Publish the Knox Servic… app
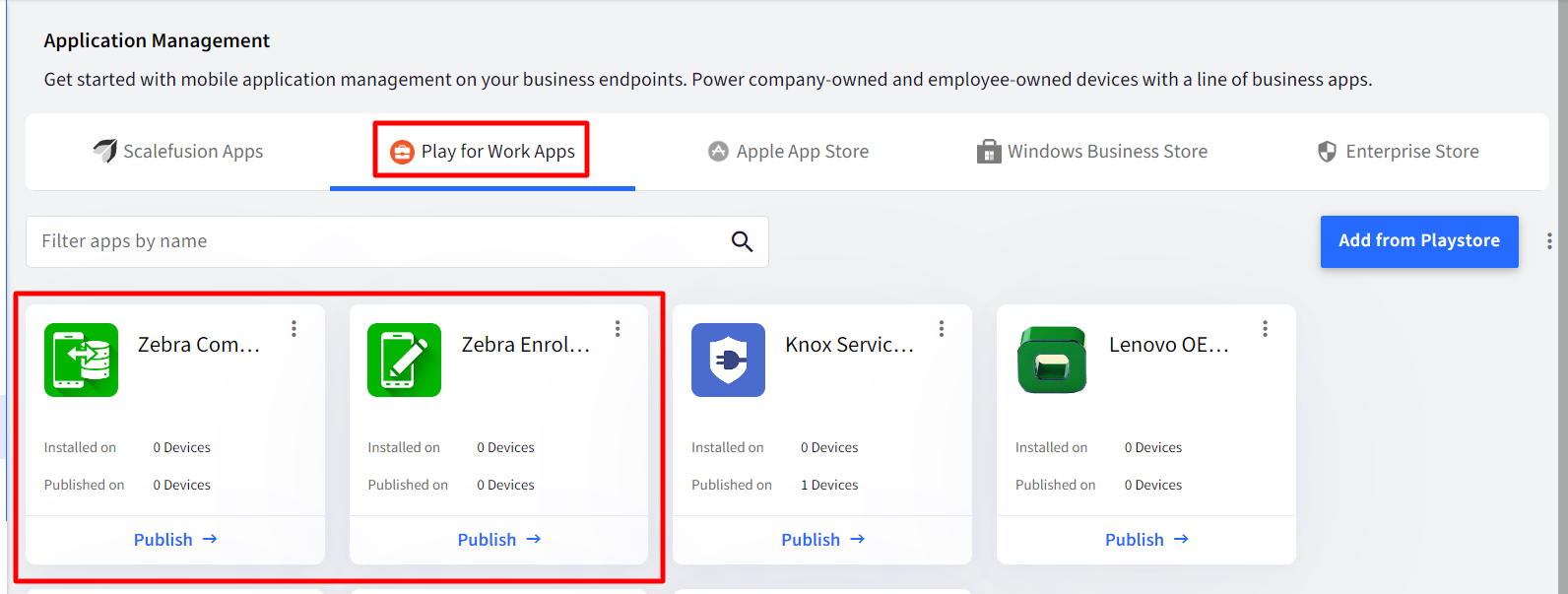Viewport: 1568px width, 594px height. tap(822, 540)
